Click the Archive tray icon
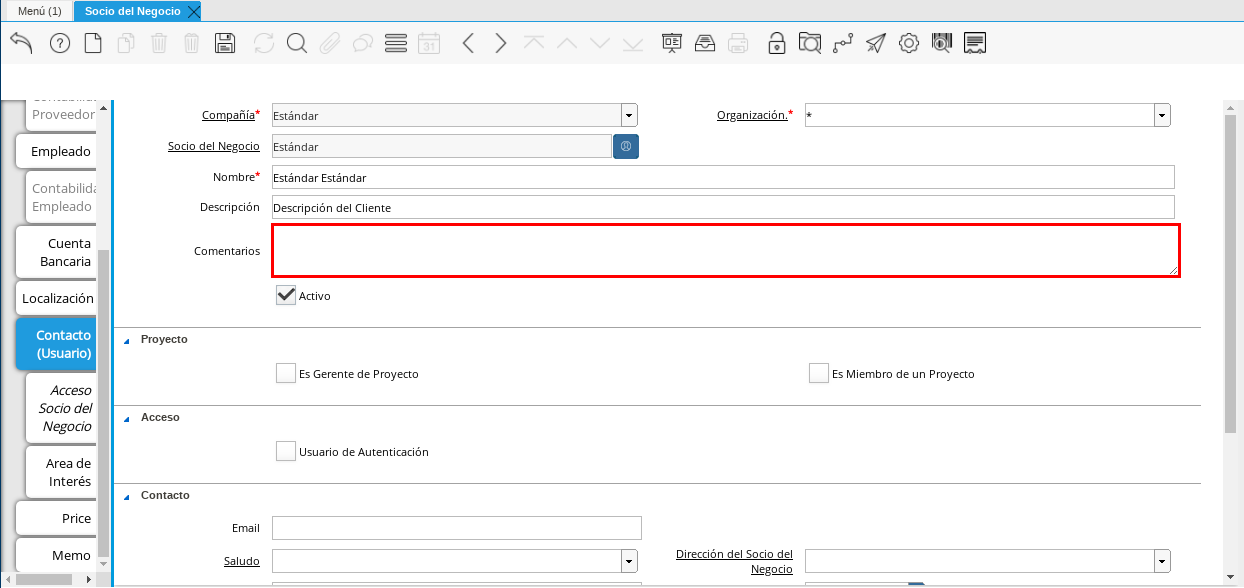1244x588 pixels. pyautogui.click(x=705, y=43)
